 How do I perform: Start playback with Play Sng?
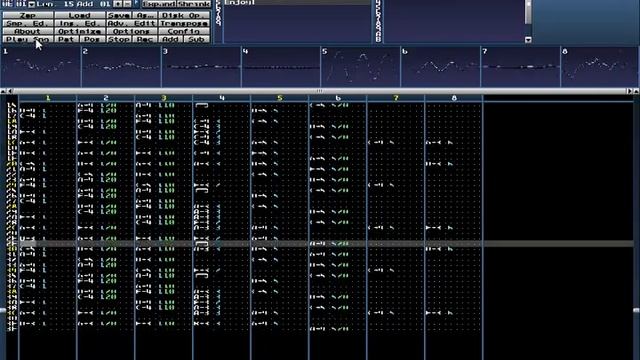(28, 40)
